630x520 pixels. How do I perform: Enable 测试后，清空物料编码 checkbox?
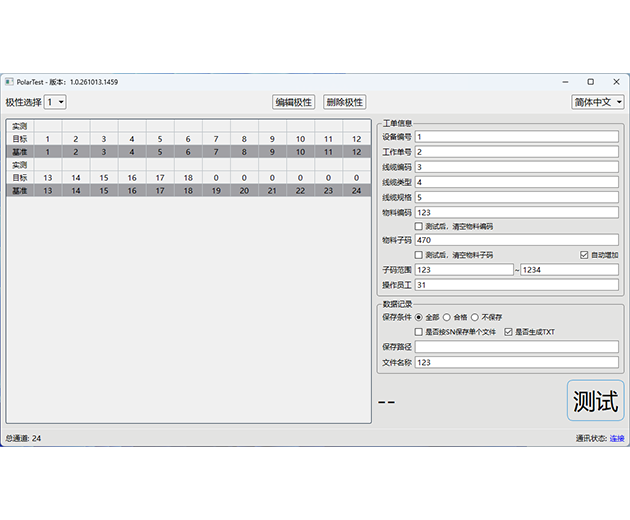[419, 226]
